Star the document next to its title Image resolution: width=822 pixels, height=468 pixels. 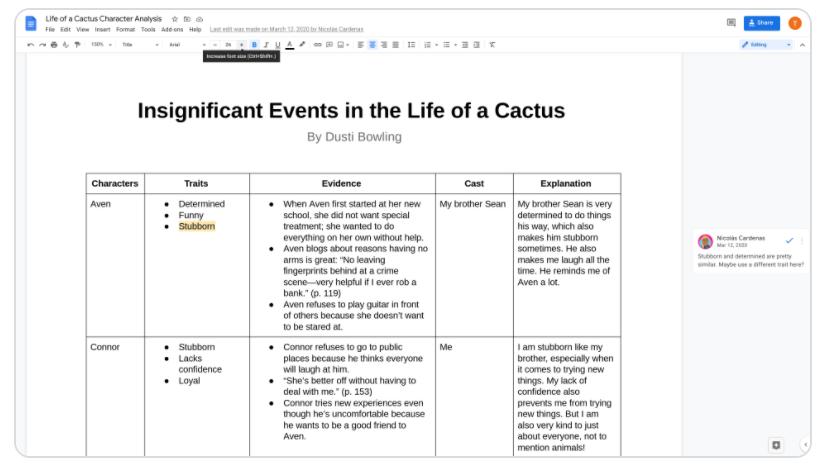point(175,19)
